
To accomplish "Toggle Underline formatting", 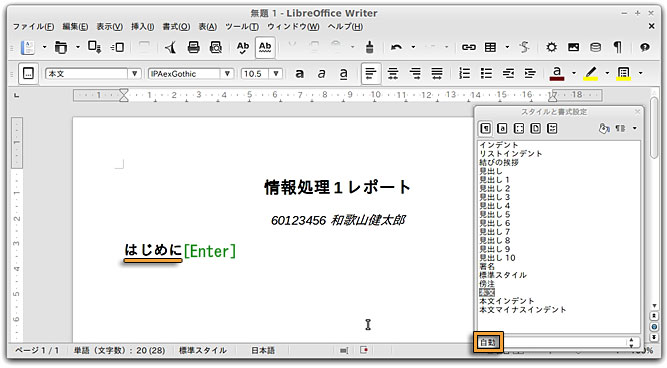I will [344, 74].
